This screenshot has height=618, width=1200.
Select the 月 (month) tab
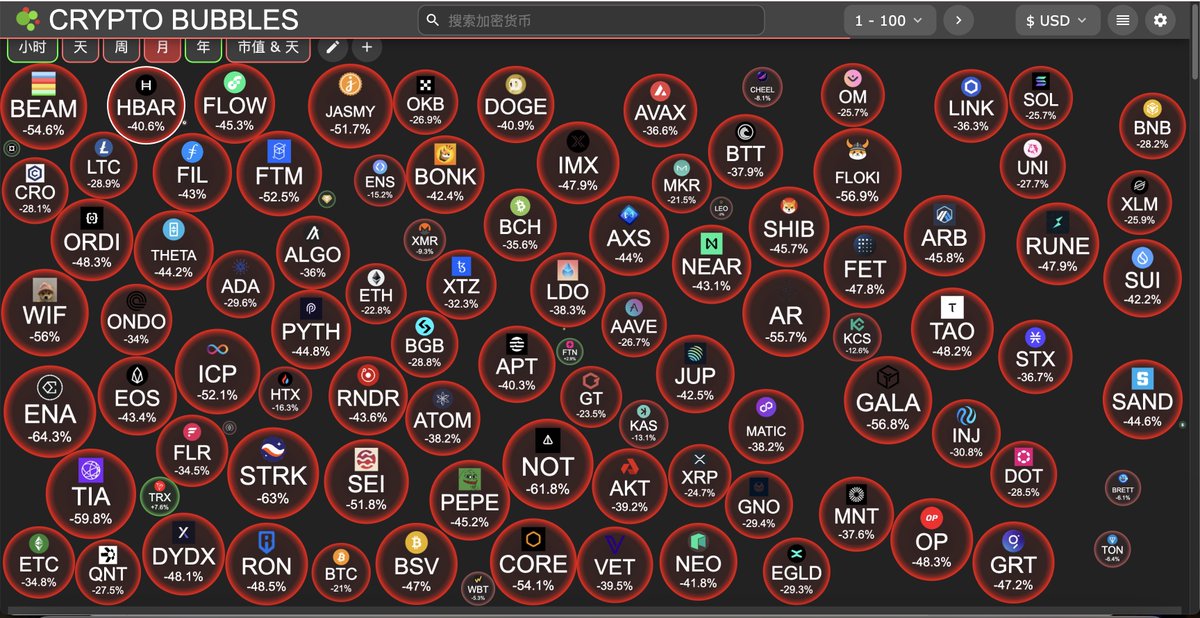(162, 48)
